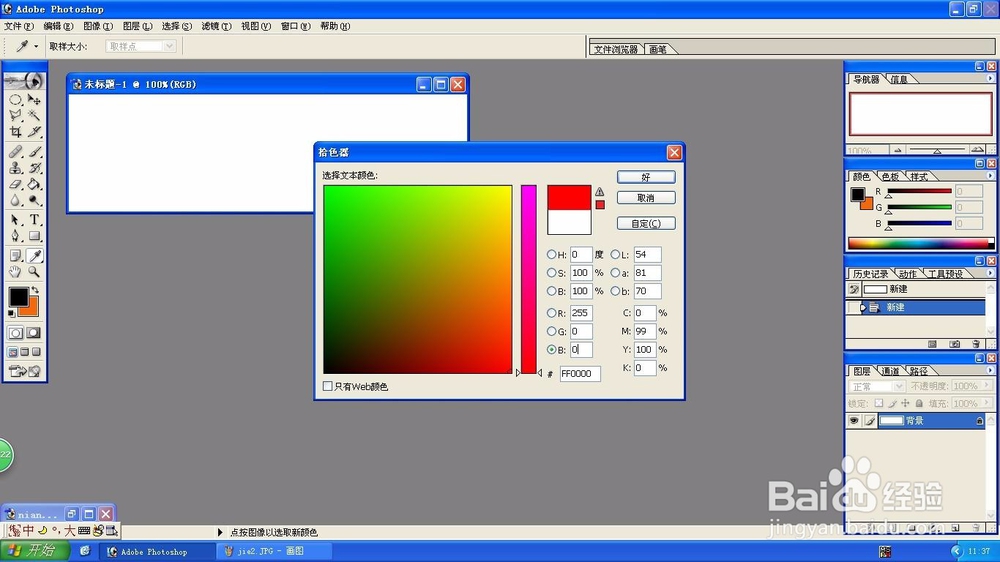Select the Rectangle shape tool
Viewport: 1000px width, 562px height.
pos(34,236)
